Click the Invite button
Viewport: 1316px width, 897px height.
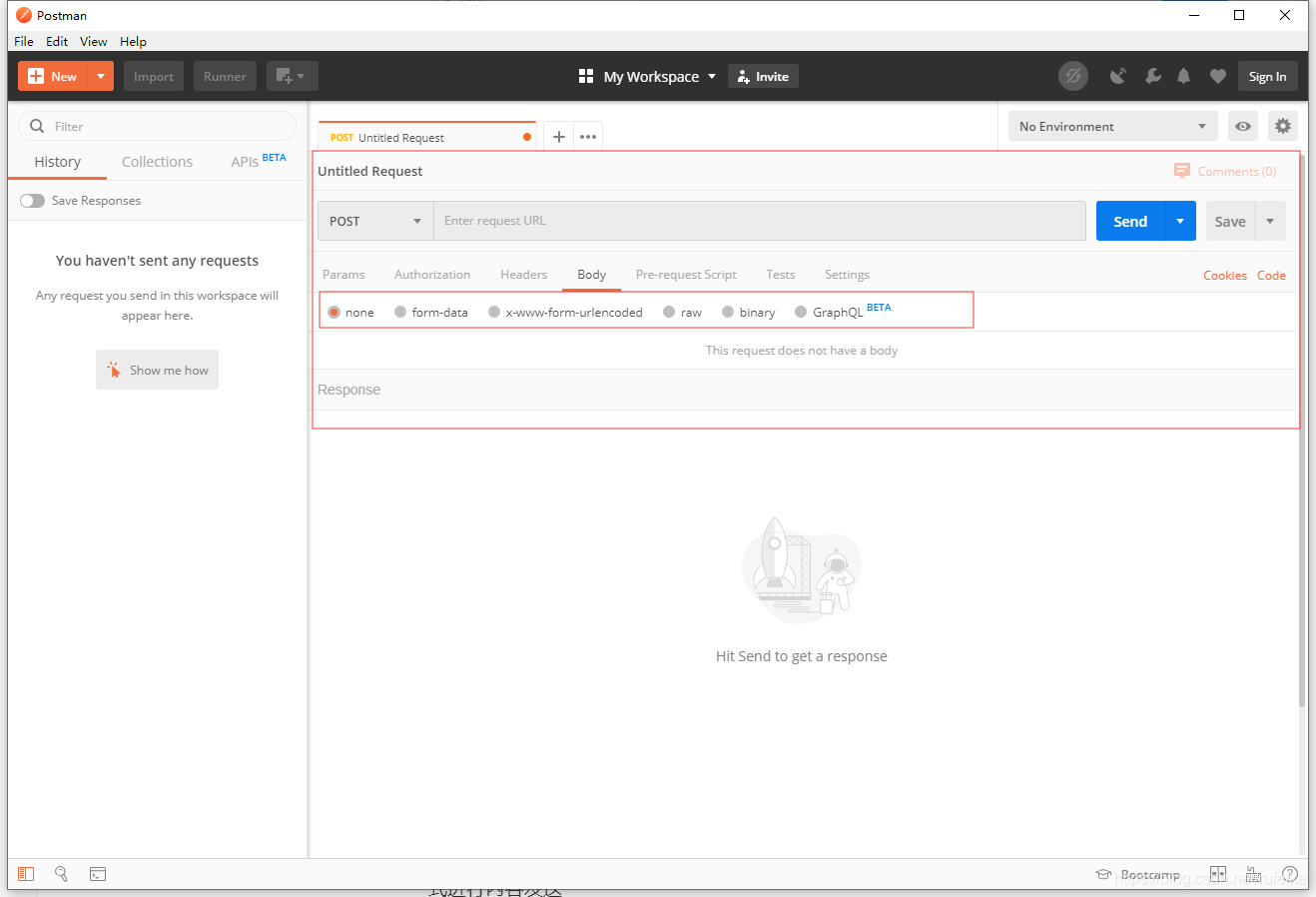[x=763, y=76]
